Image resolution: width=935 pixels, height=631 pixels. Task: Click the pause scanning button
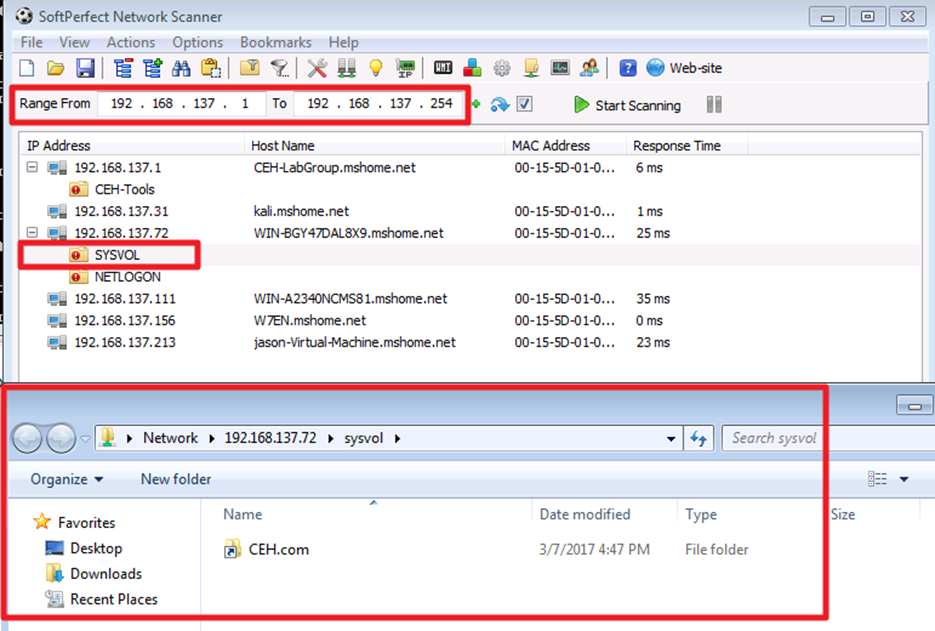(714, 104)
